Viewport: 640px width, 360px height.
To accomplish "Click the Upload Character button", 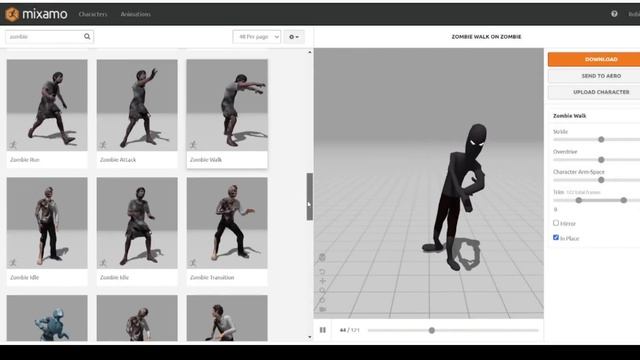I will (594, 92).
